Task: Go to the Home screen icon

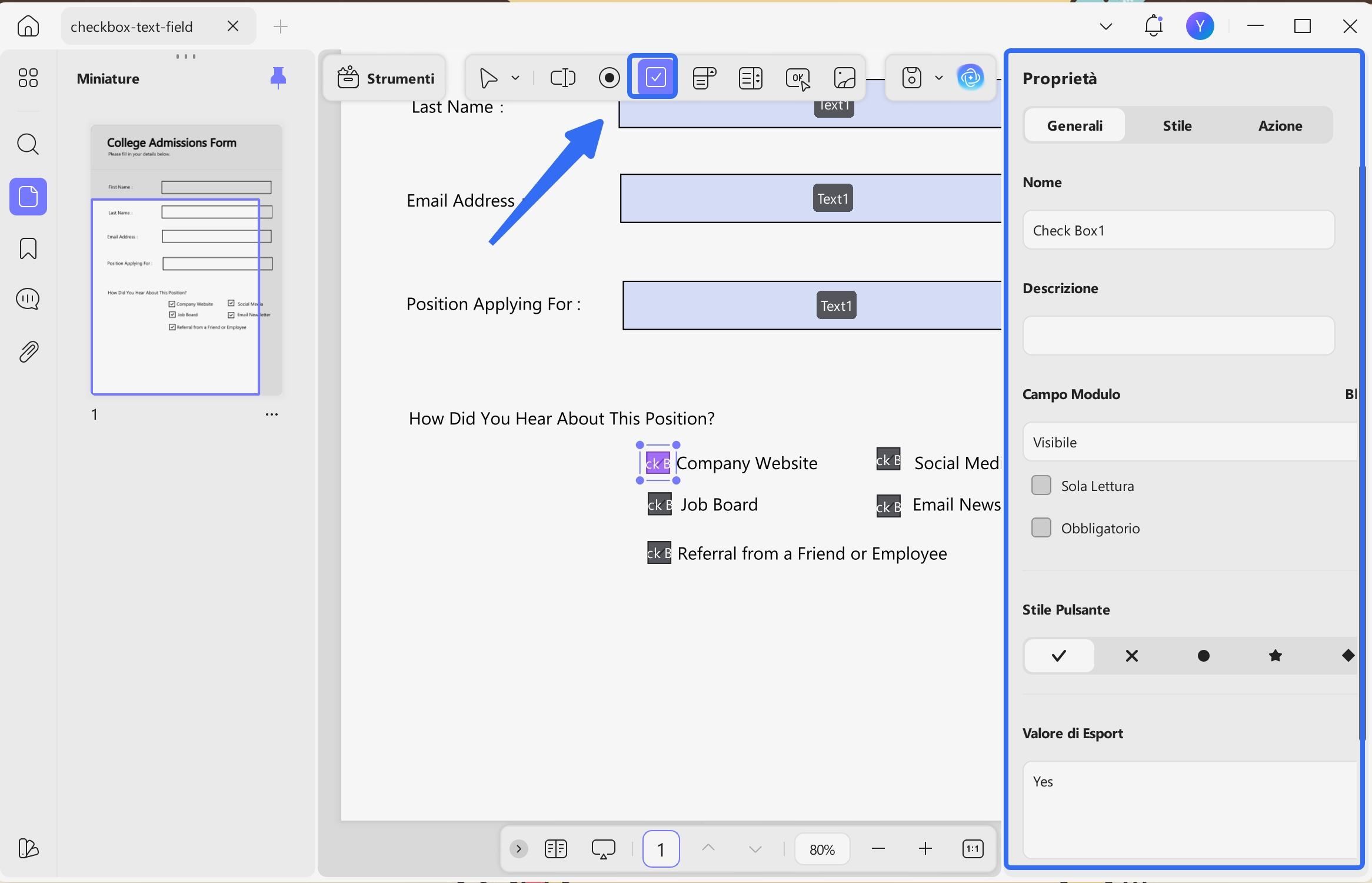Action: point(28,26)
